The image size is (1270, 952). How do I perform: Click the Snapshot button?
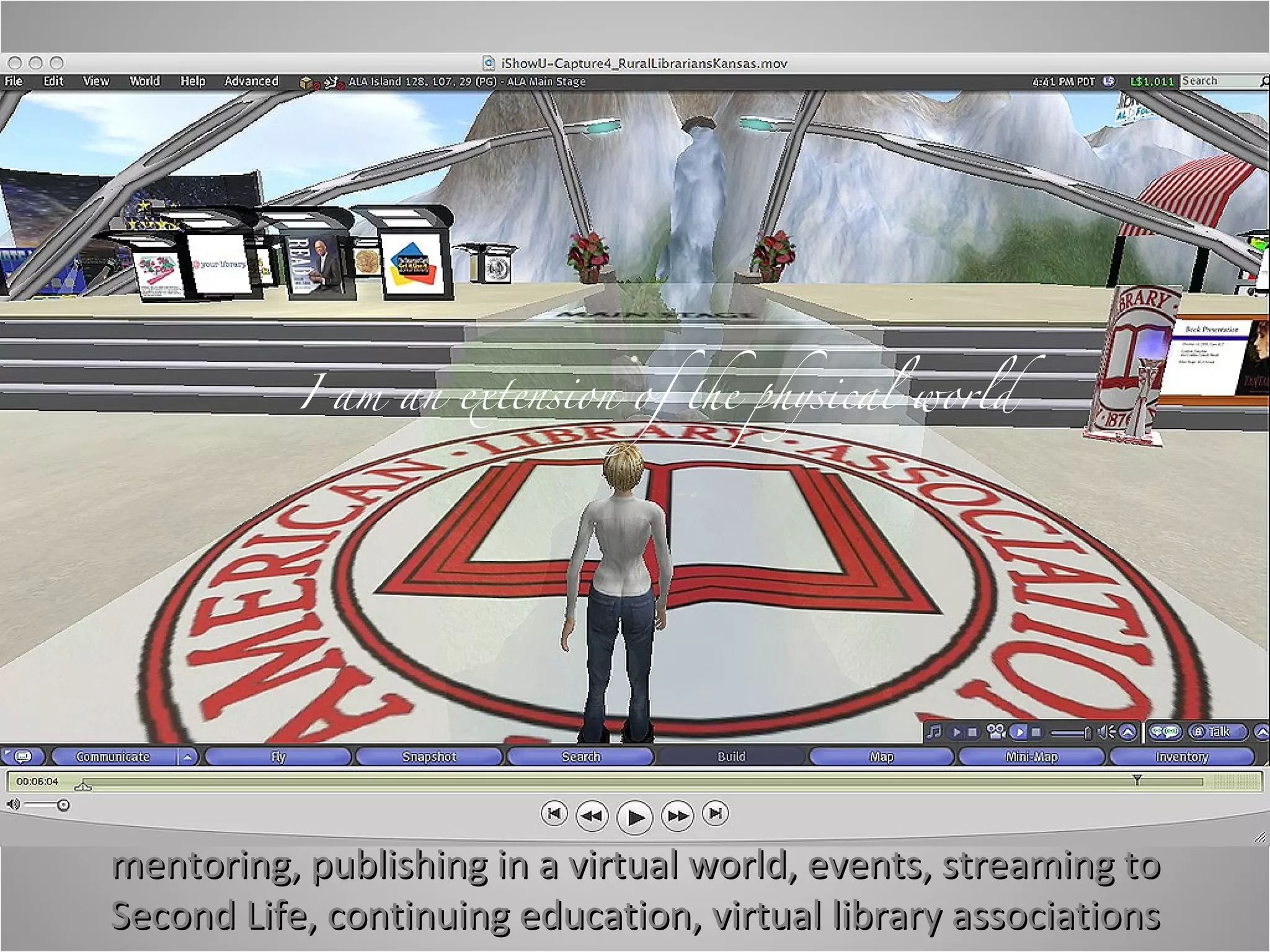[429, 757]
